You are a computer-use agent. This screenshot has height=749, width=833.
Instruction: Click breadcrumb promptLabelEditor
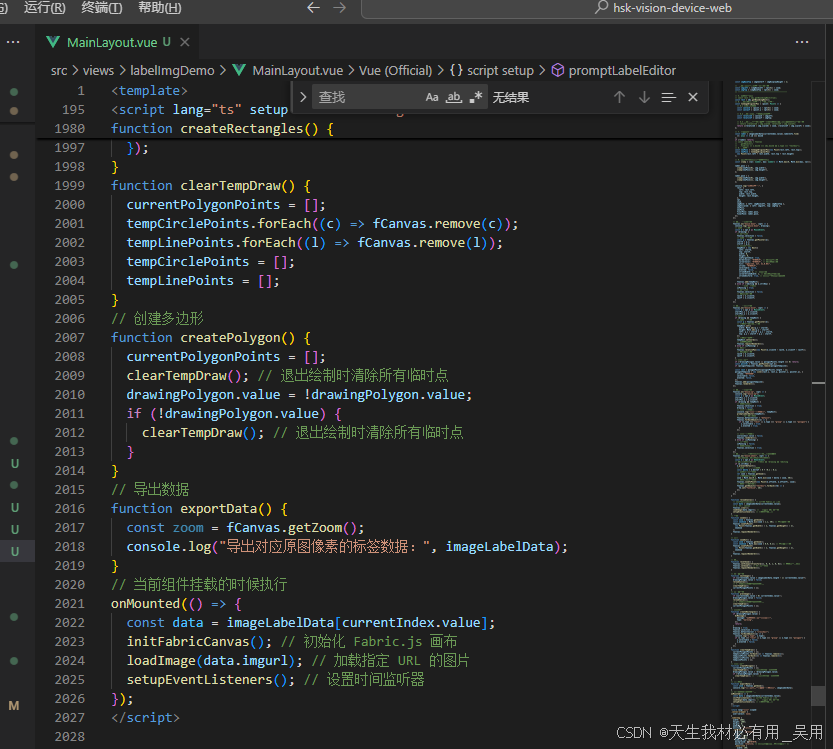click(622, 71)
